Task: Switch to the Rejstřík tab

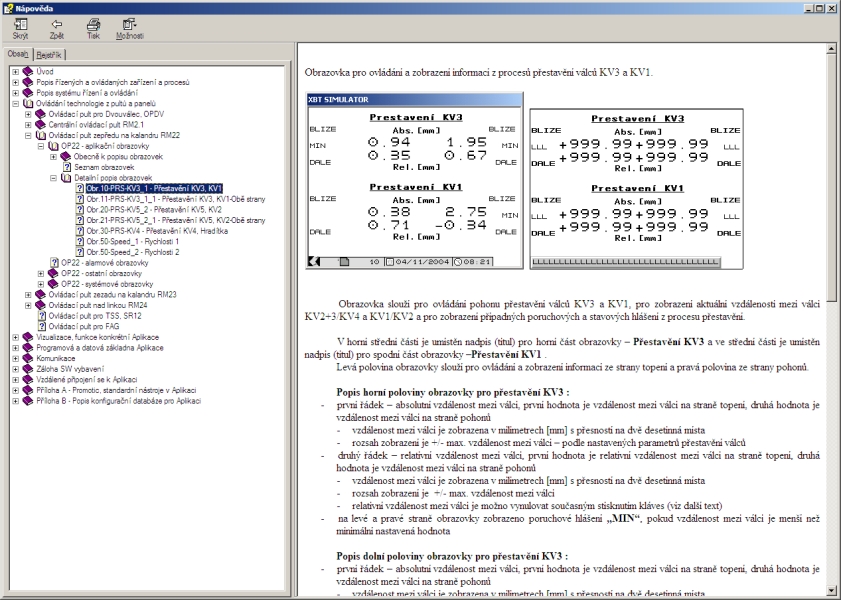Action: [49, 55]
